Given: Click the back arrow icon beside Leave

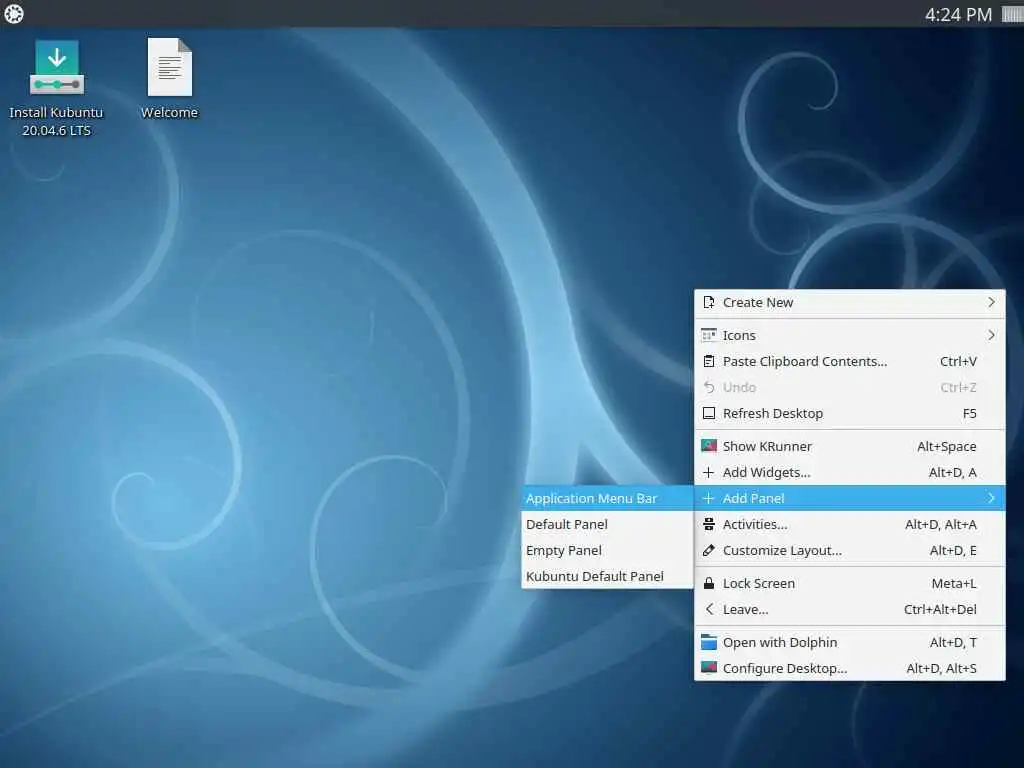Looking at the screenshot, I should (x=709, y=609).
